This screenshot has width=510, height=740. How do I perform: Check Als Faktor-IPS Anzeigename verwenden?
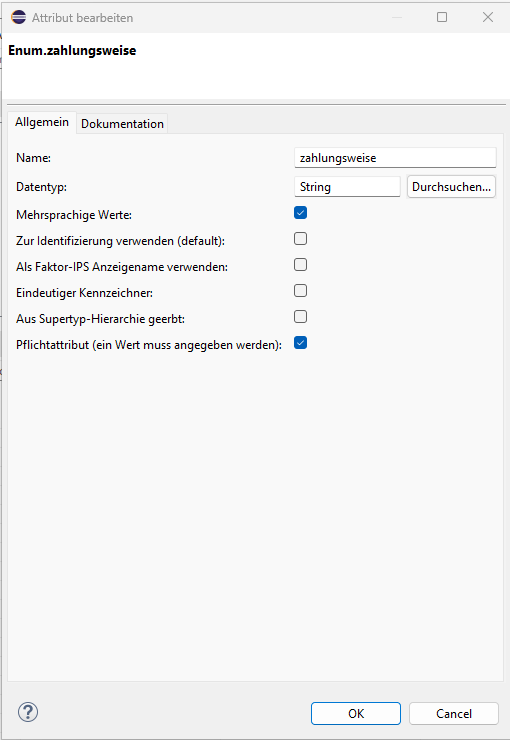(x=301, y=265)
